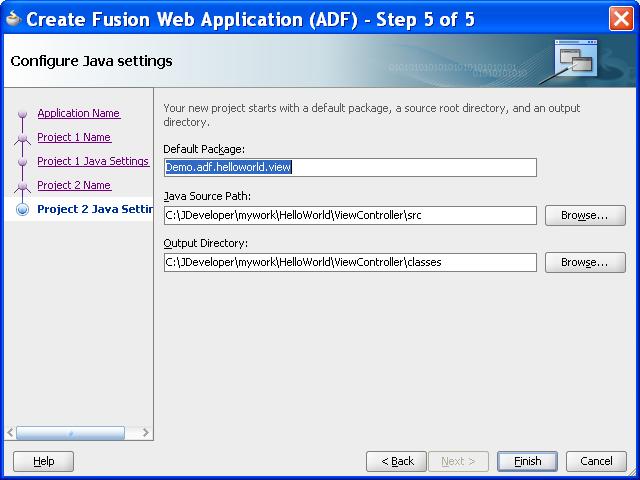Image resolution: width=640 pixels, height=480 pixels.
Task: Click the step list scroll right arrow
Action: [x=145, y=432]
